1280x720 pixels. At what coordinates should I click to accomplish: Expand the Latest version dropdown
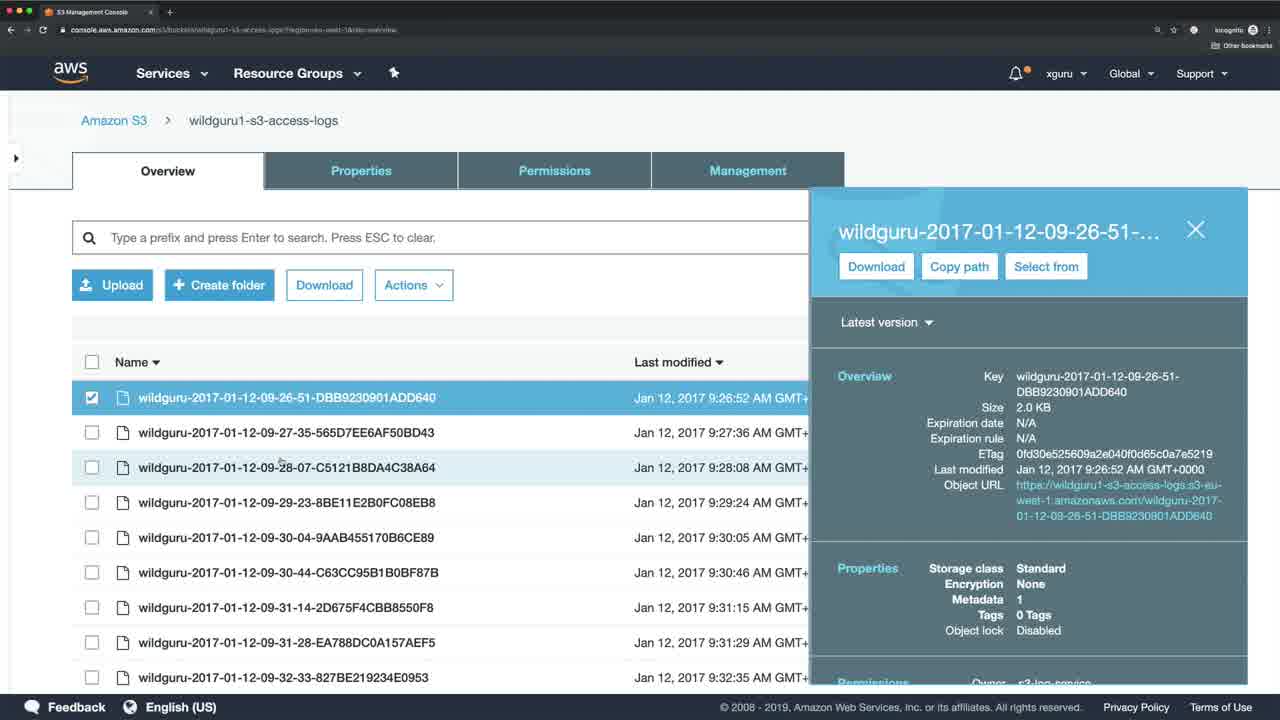pyautogui.click(x=887, y=323)
